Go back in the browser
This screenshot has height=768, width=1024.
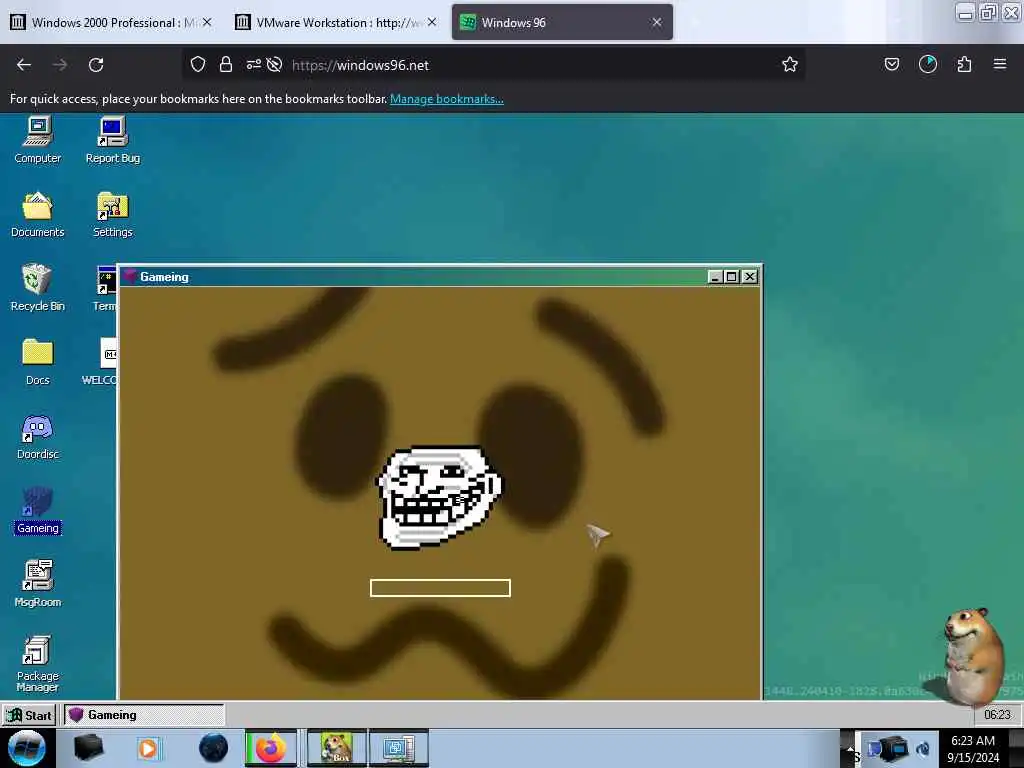(24, 65)
